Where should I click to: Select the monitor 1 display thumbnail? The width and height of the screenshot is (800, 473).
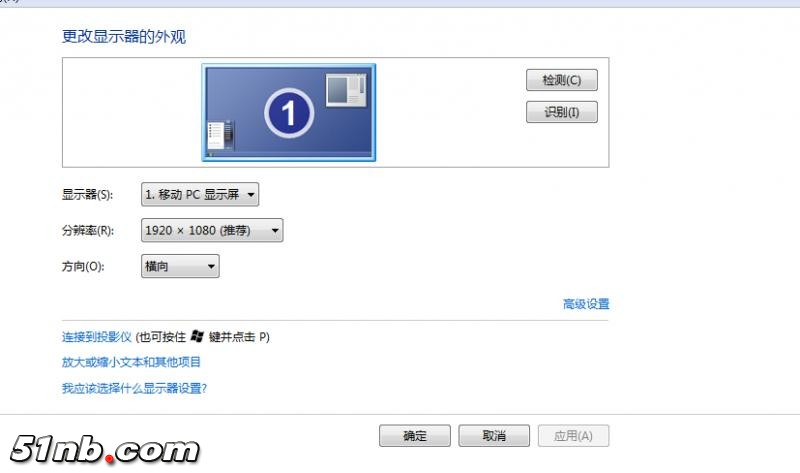click(289, 112)
